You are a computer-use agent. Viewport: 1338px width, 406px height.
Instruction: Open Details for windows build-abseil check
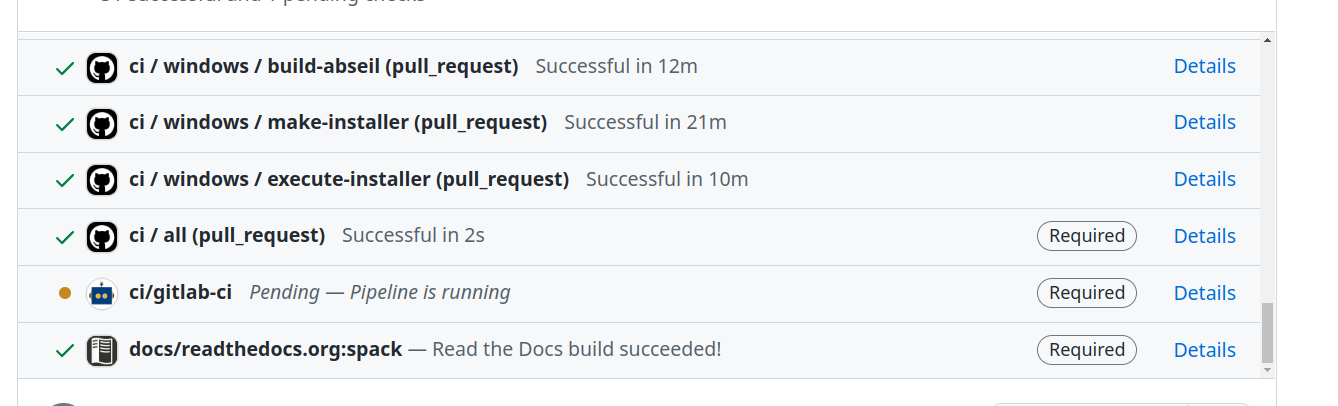point(1204,66)
